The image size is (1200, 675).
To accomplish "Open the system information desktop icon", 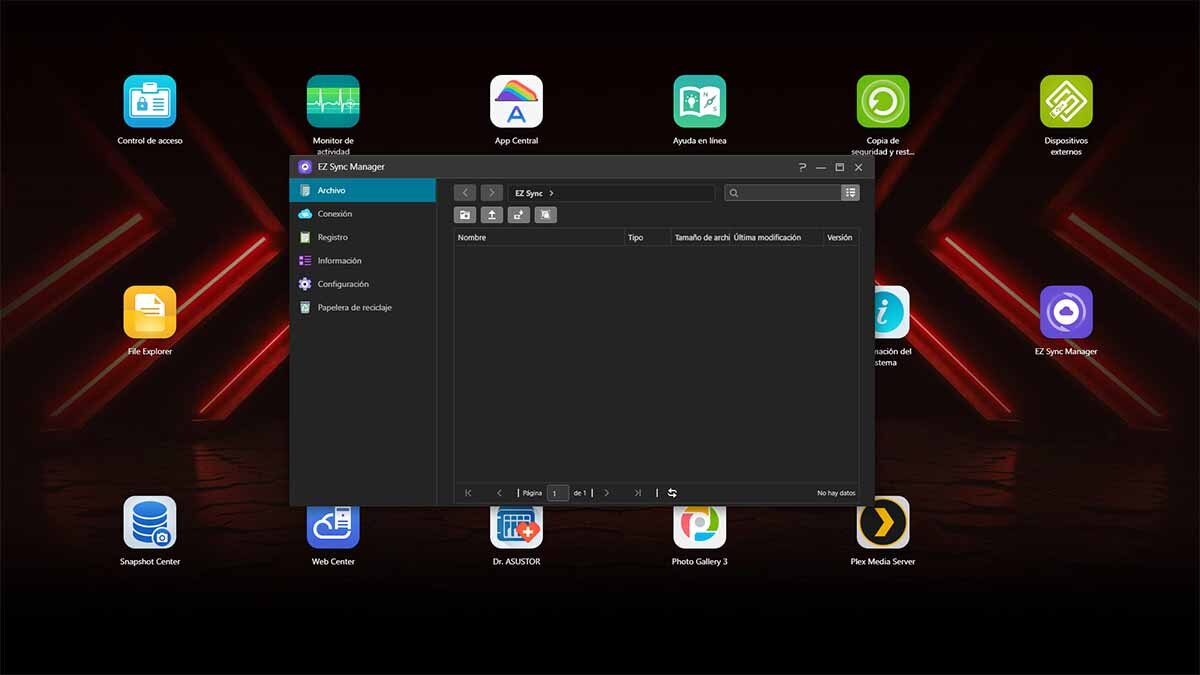I will (892, 312).
